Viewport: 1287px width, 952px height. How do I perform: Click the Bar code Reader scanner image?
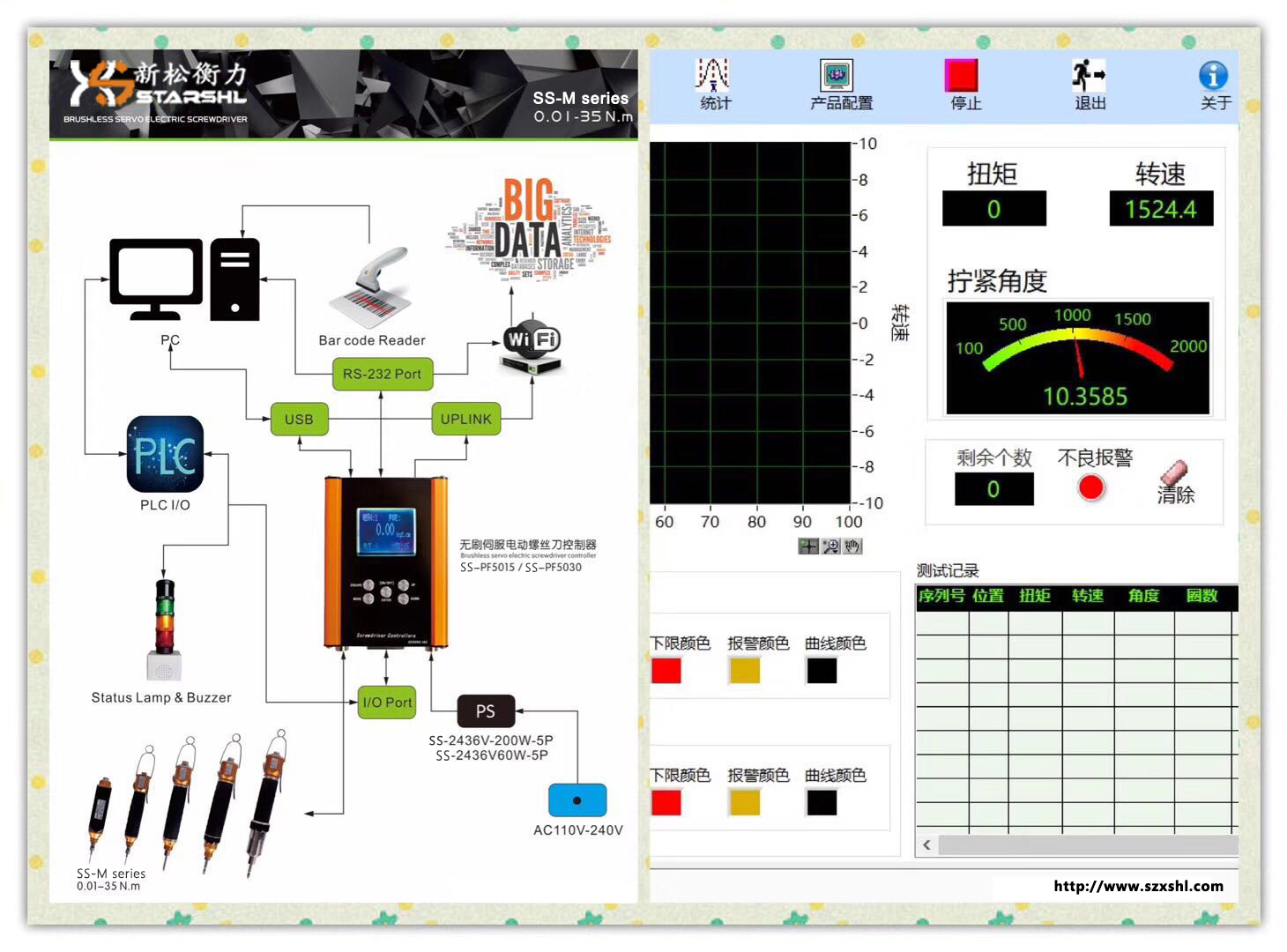(371, 287)
